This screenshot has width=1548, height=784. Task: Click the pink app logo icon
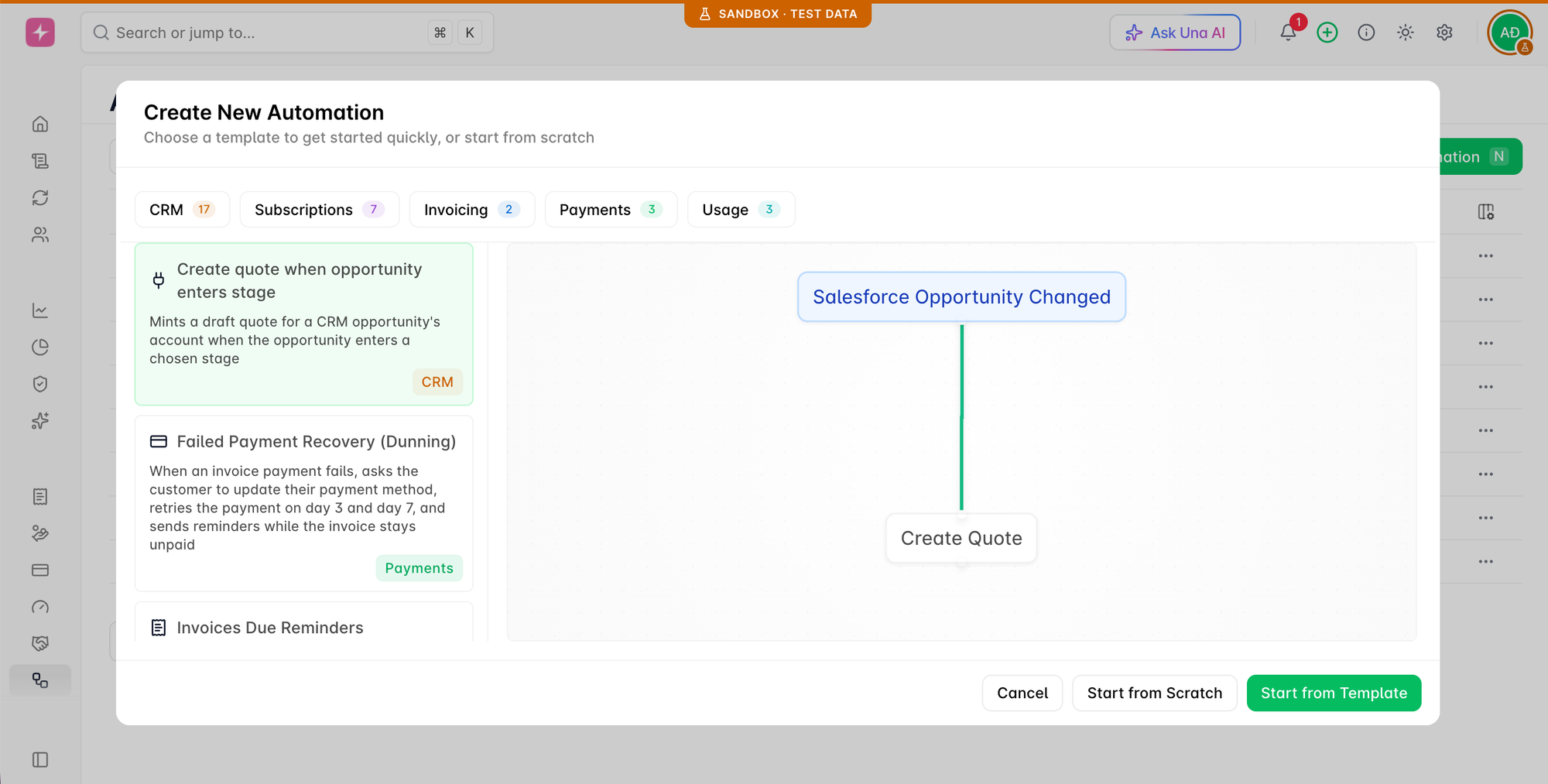coord(40,33)
